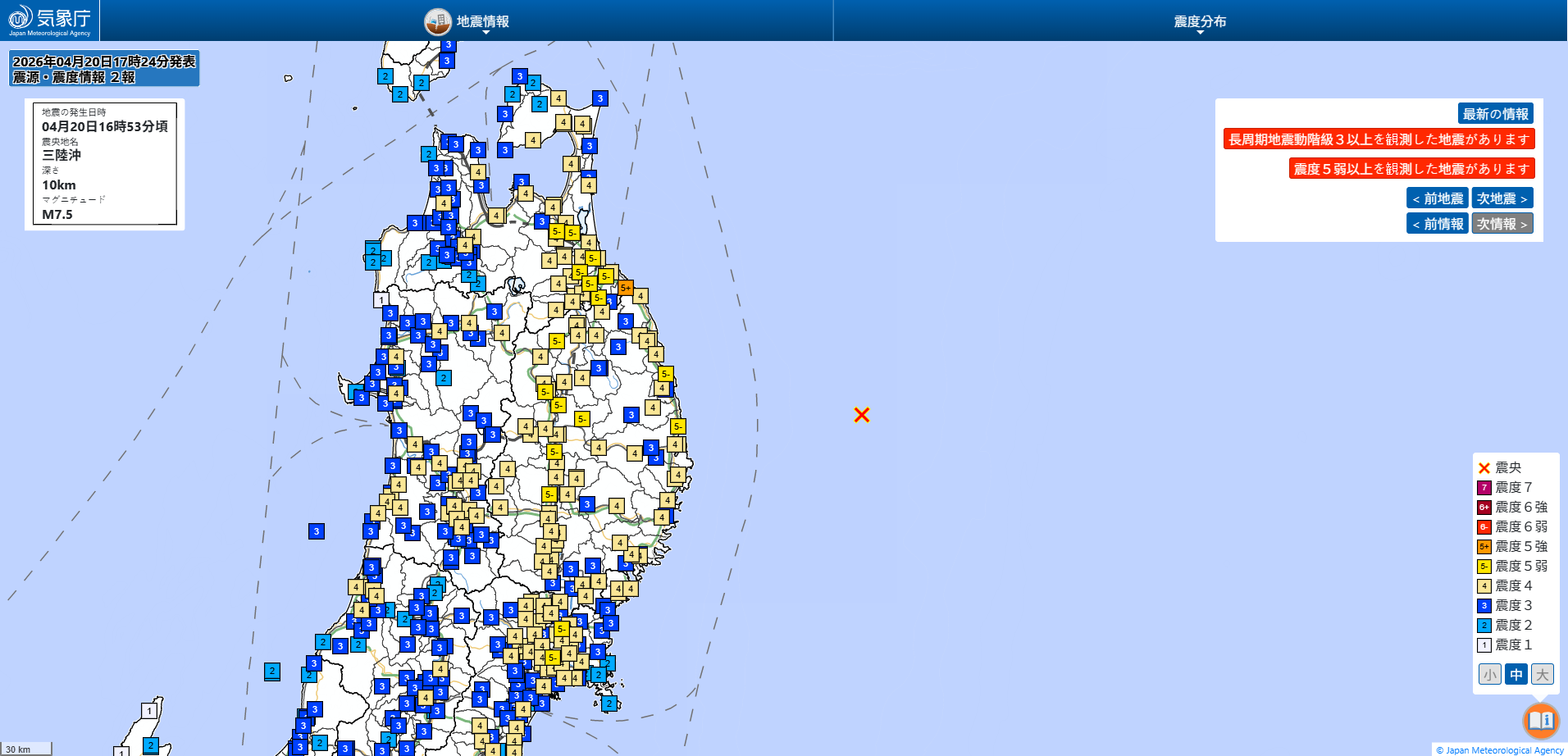Open the orange guide book icon
Screen dimensions: 1568x756
1540,721
